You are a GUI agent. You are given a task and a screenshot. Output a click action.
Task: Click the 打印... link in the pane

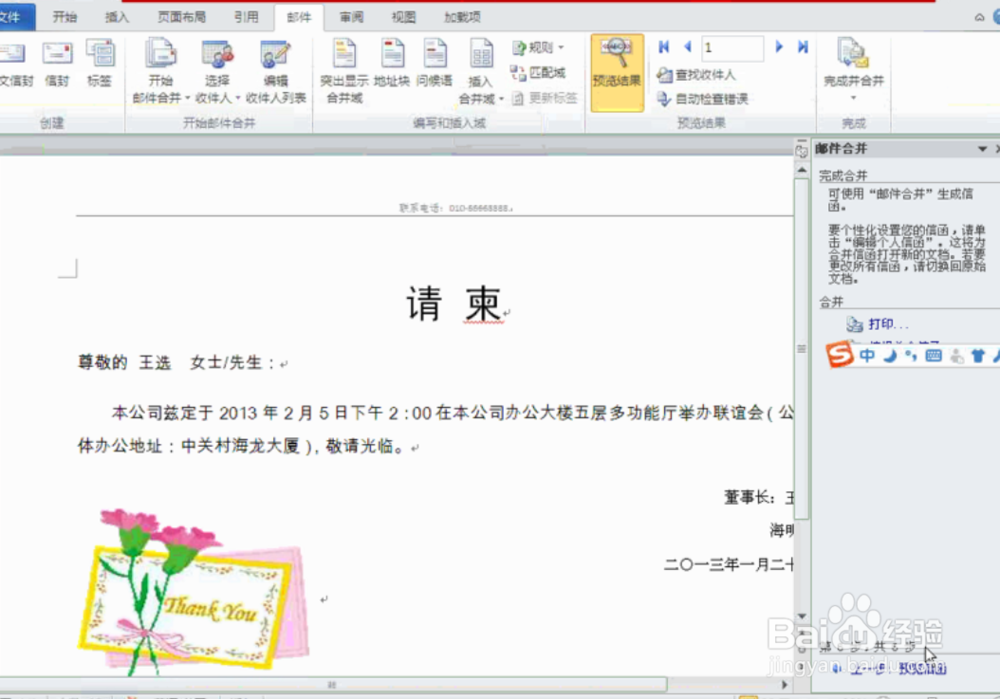pos(880,326)
